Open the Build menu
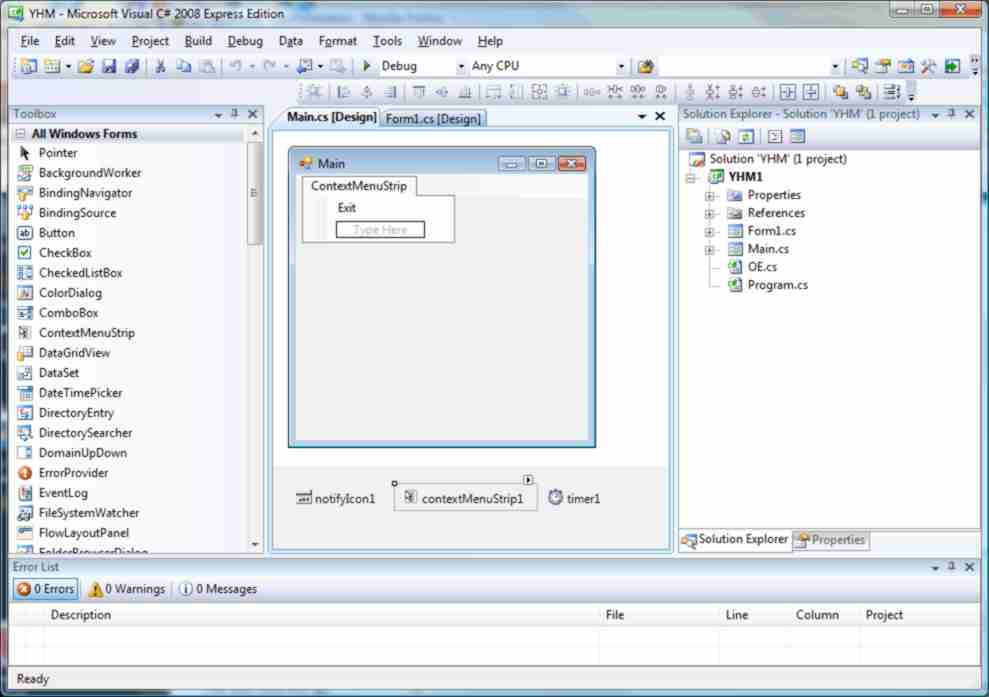The height and width of the screenshot is (697, 989). tap(198, 41)
